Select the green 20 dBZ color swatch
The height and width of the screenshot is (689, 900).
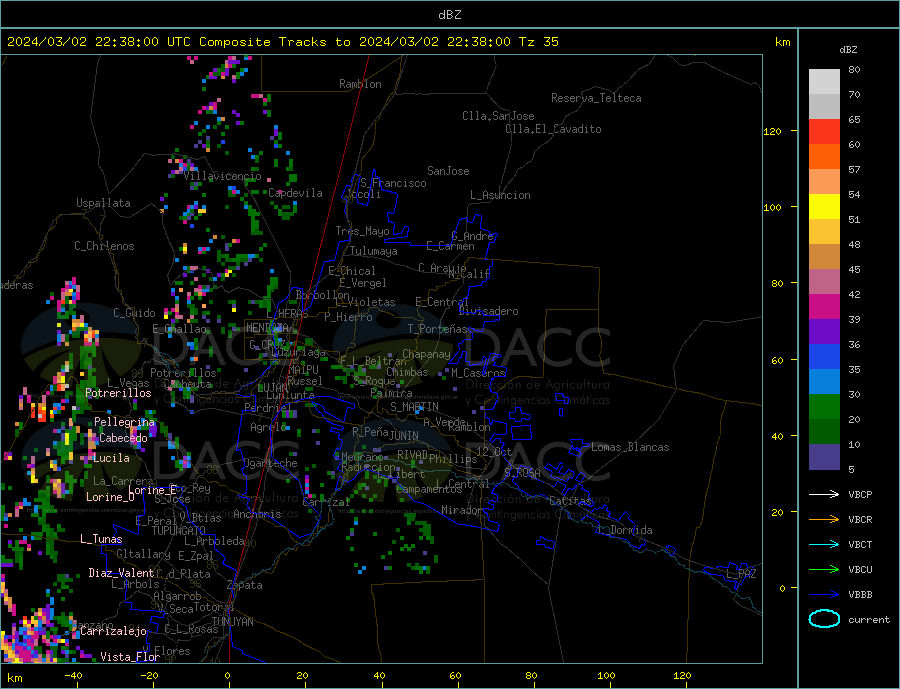tap(824, 406)
